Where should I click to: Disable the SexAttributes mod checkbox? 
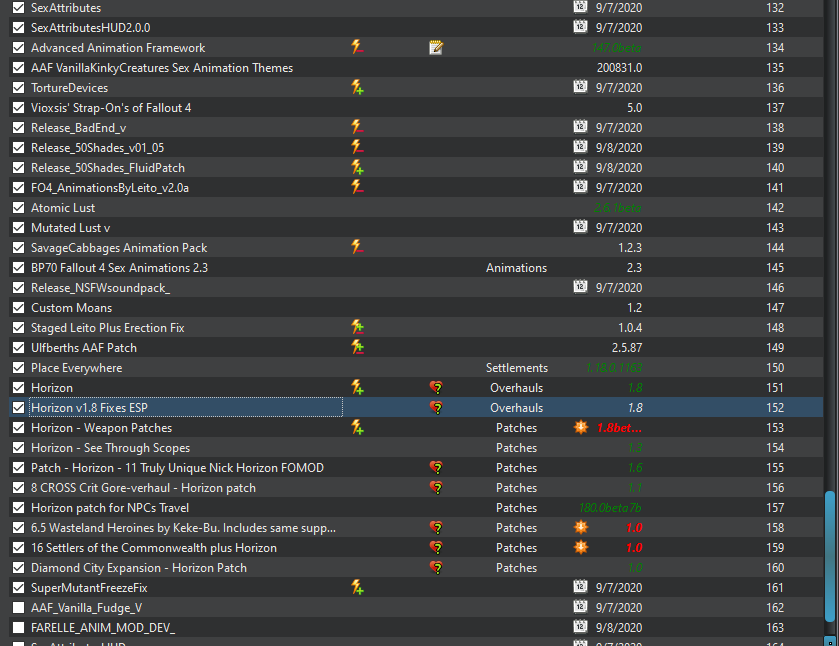(x=18, y=7)
